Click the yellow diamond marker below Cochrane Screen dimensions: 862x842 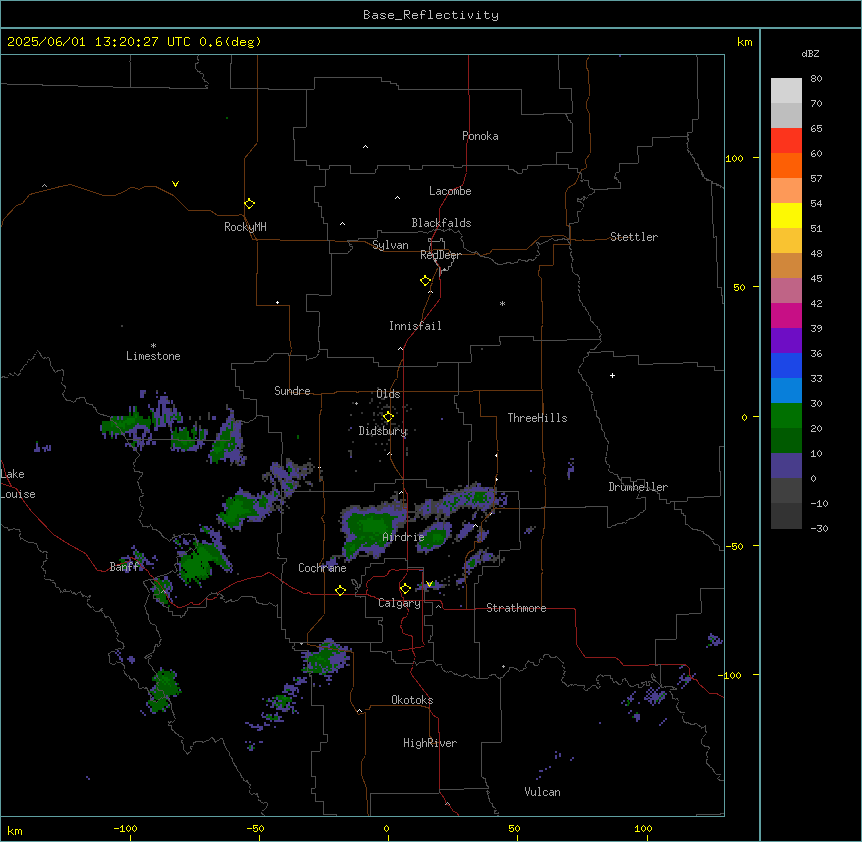click(x=340, y=590)
